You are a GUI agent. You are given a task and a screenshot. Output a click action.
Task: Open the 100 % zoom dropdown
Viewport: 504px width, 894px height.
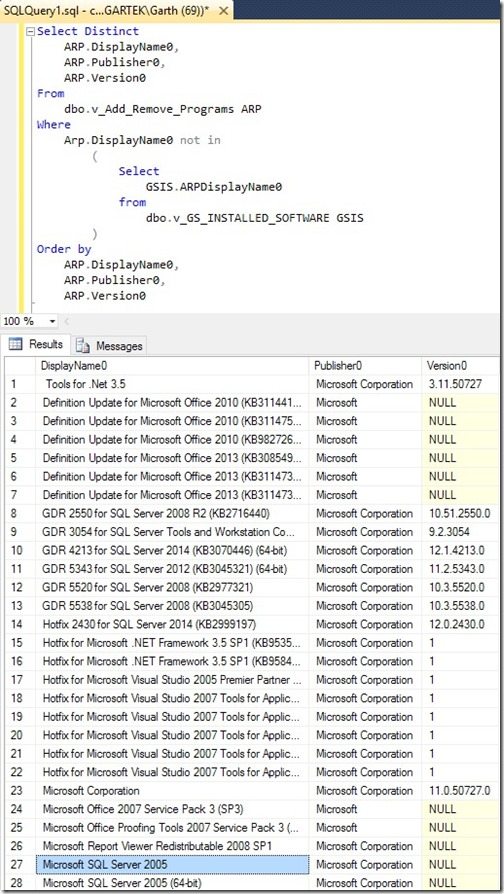52,321
